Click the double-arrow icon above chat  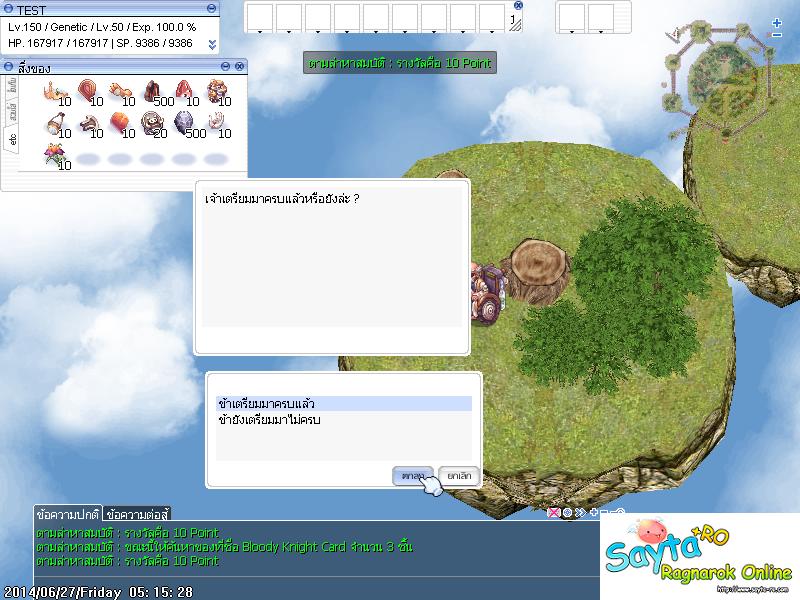580,512
